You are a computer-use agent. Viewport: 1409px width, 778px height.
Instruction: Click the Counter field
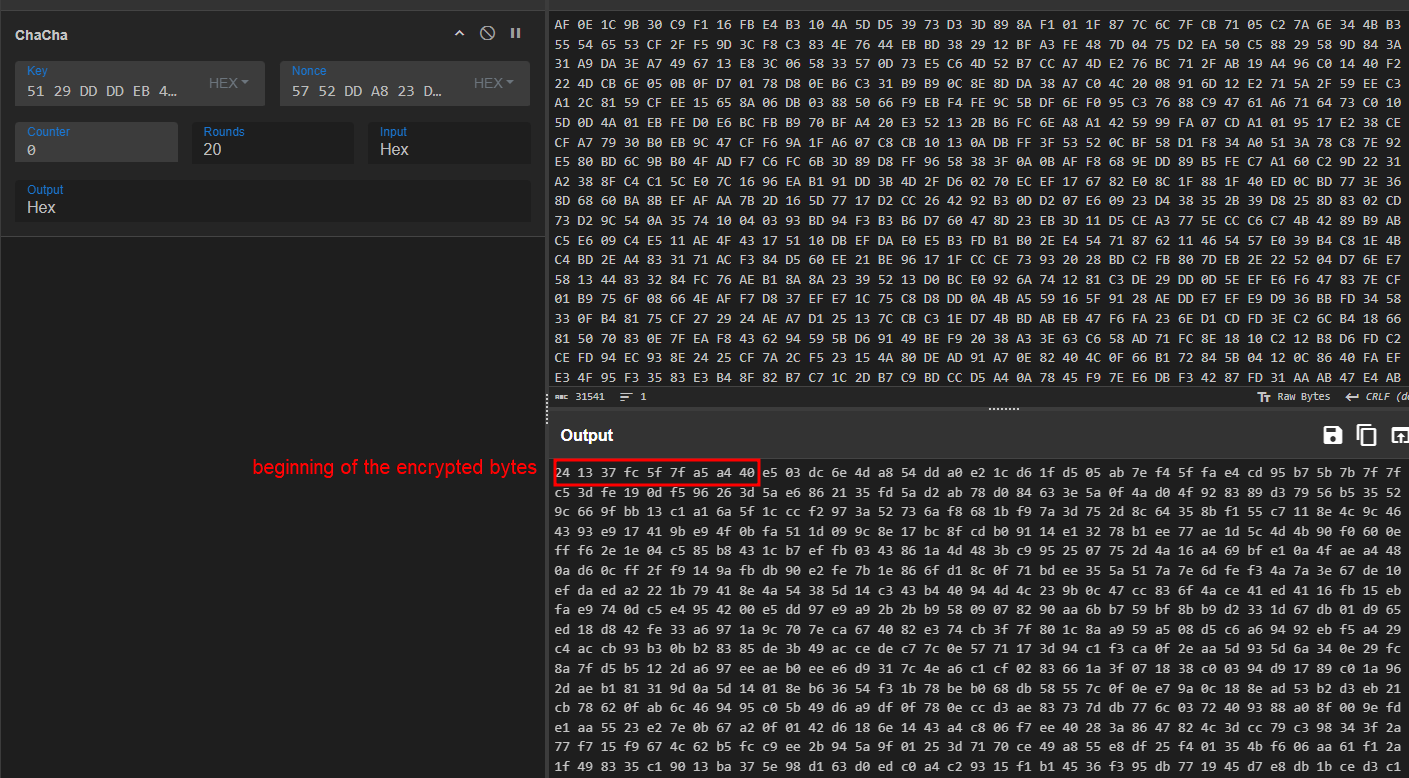click(x=96, y=143)
